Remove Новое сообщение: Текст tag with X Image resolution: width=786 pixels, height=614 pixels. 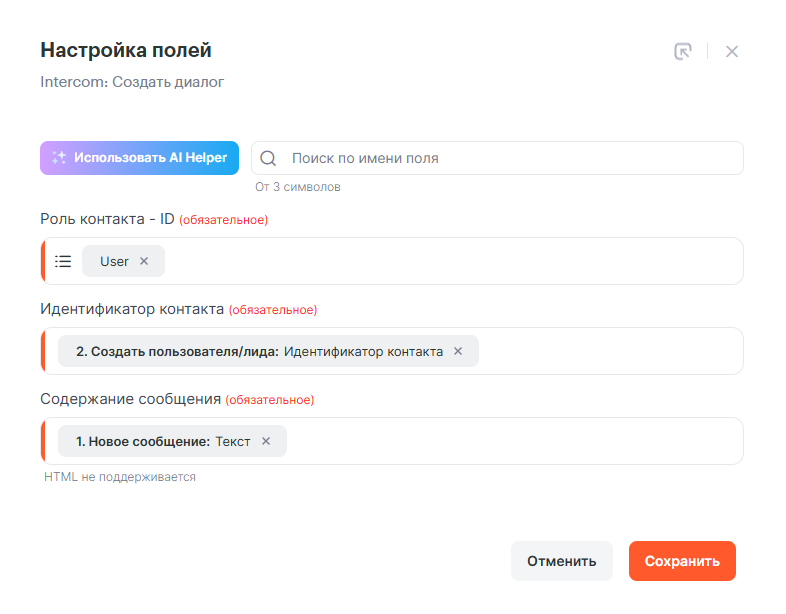(266, 441)
